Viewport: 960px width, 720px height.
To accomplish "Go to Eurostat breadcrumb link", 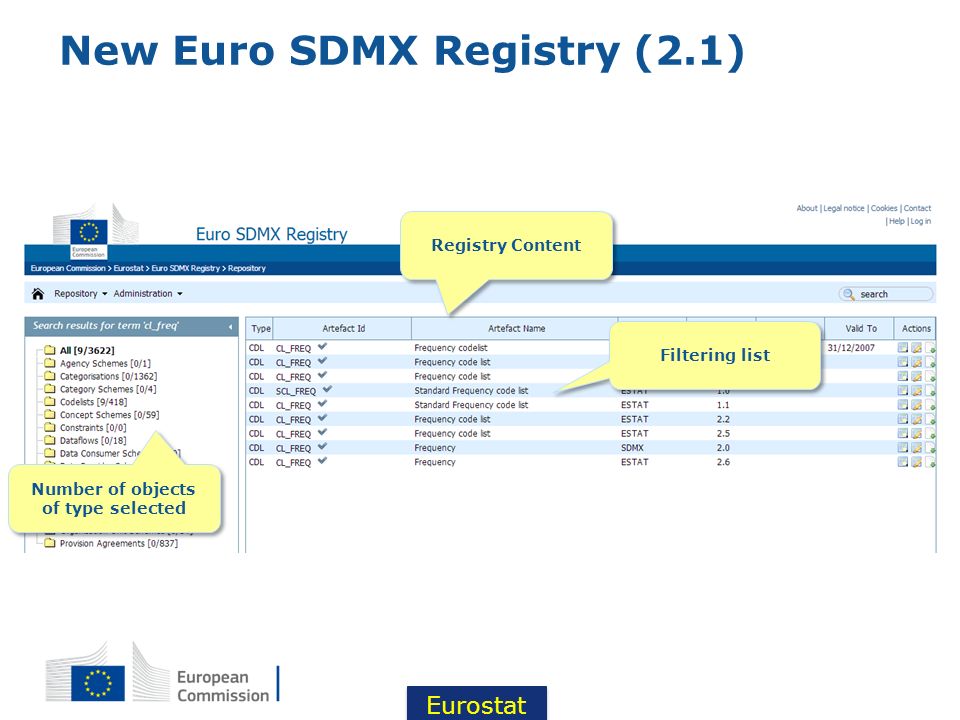I will coord(128,269).
